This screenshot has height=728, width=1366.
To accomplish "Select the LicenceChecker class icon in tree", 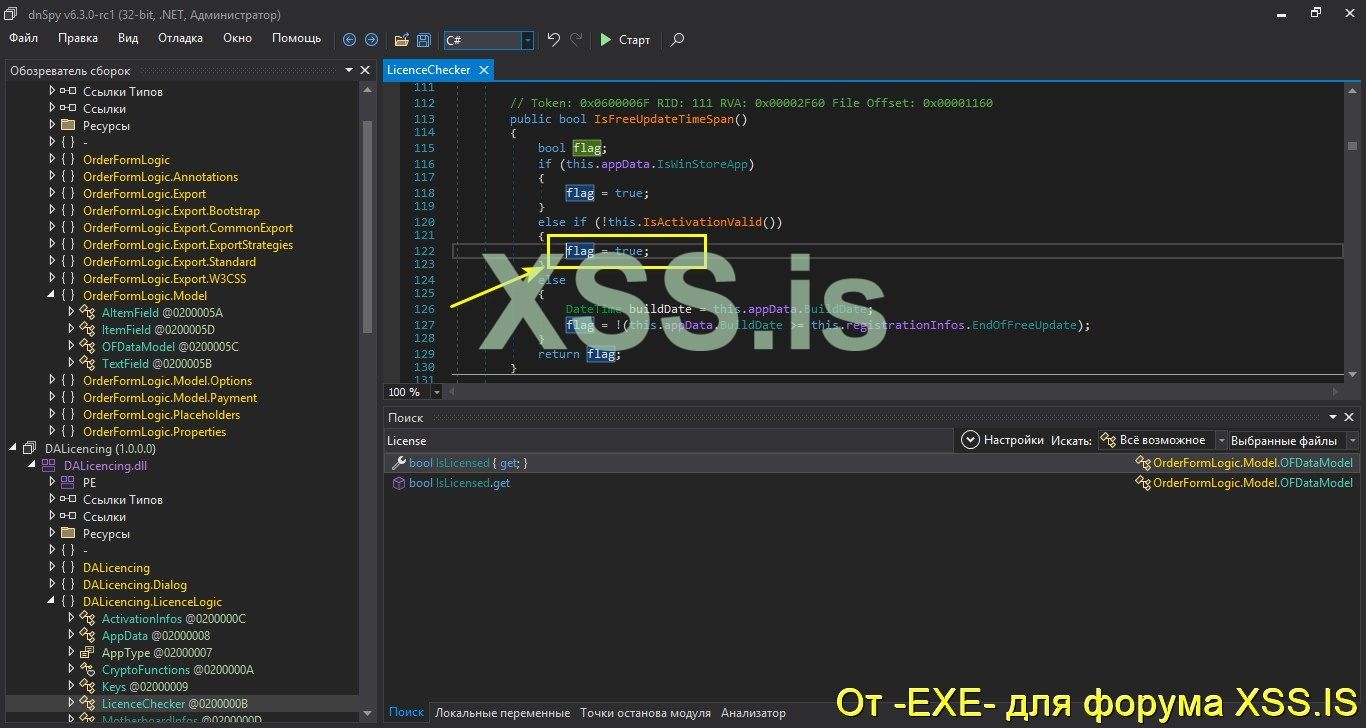I will click(x=86, y=703).
